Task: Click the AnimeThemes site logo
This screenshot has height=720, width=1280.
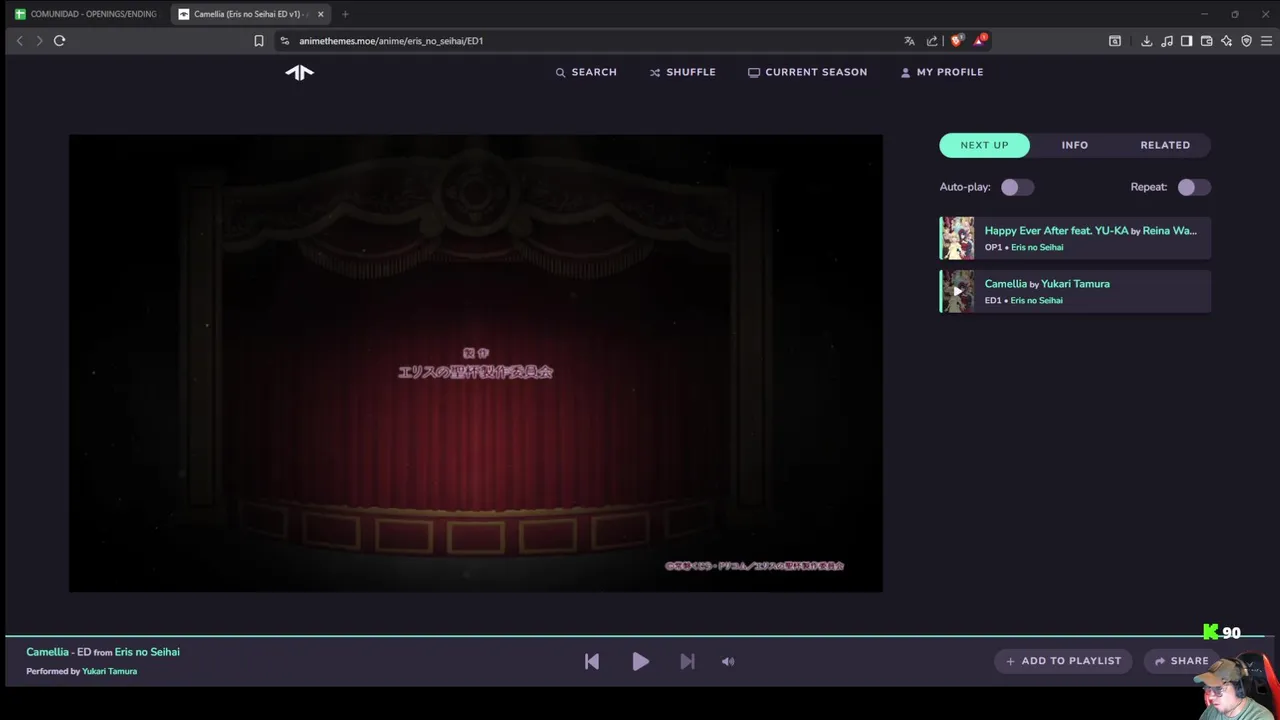Action: point(299,72)
